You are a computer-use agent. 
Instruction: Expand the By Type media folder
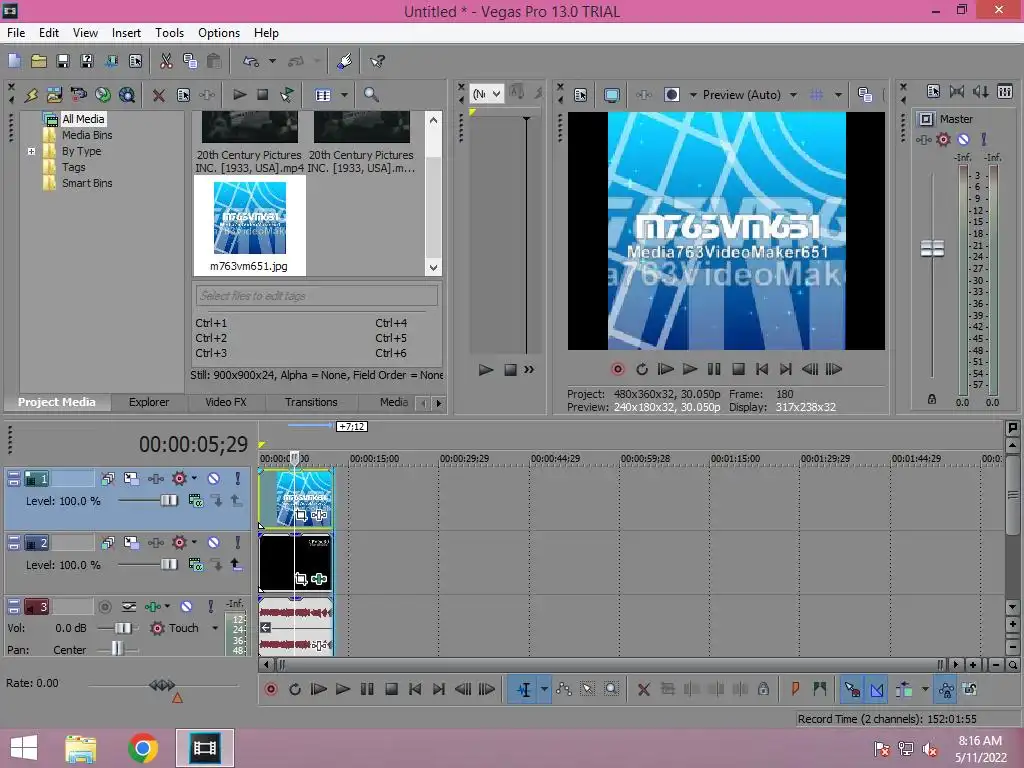pos(31,152)
